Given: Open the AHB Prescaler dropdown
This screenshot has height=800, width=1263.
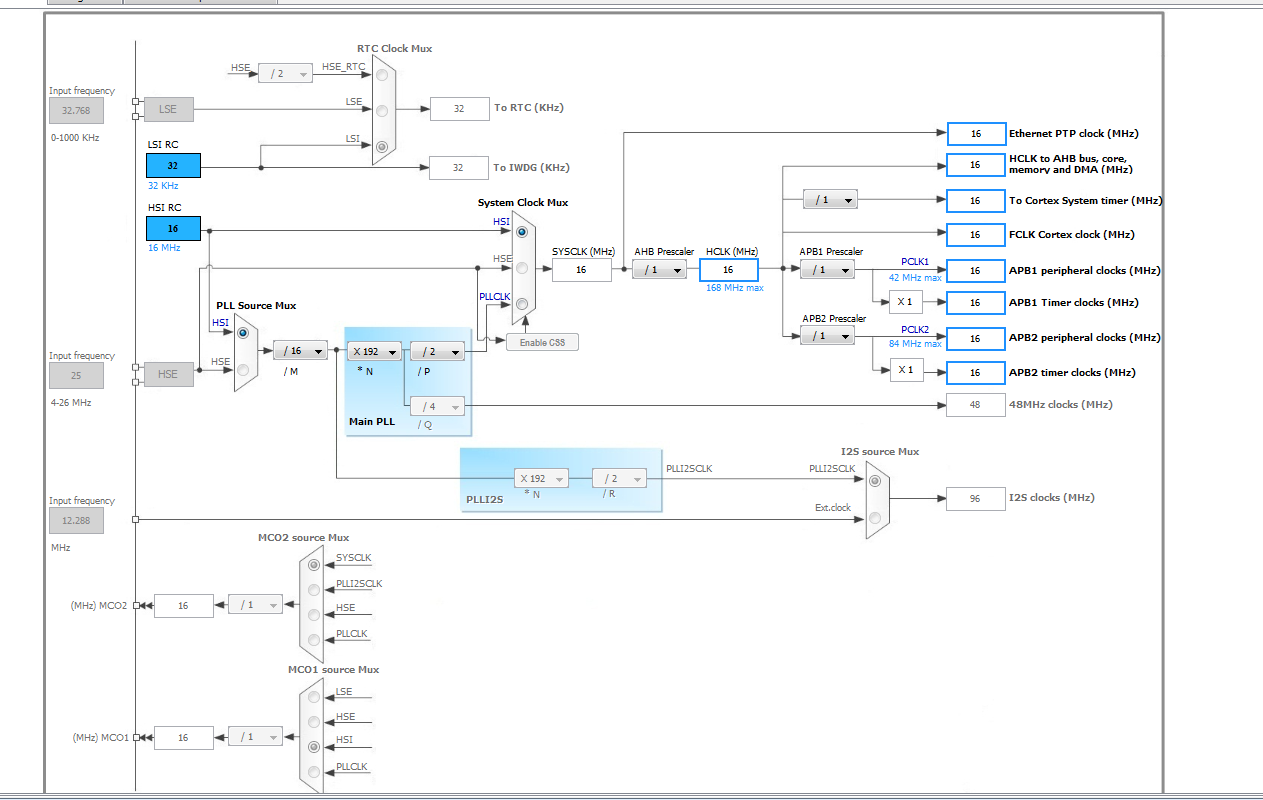Looking at the screenshot, I should 660,270.
